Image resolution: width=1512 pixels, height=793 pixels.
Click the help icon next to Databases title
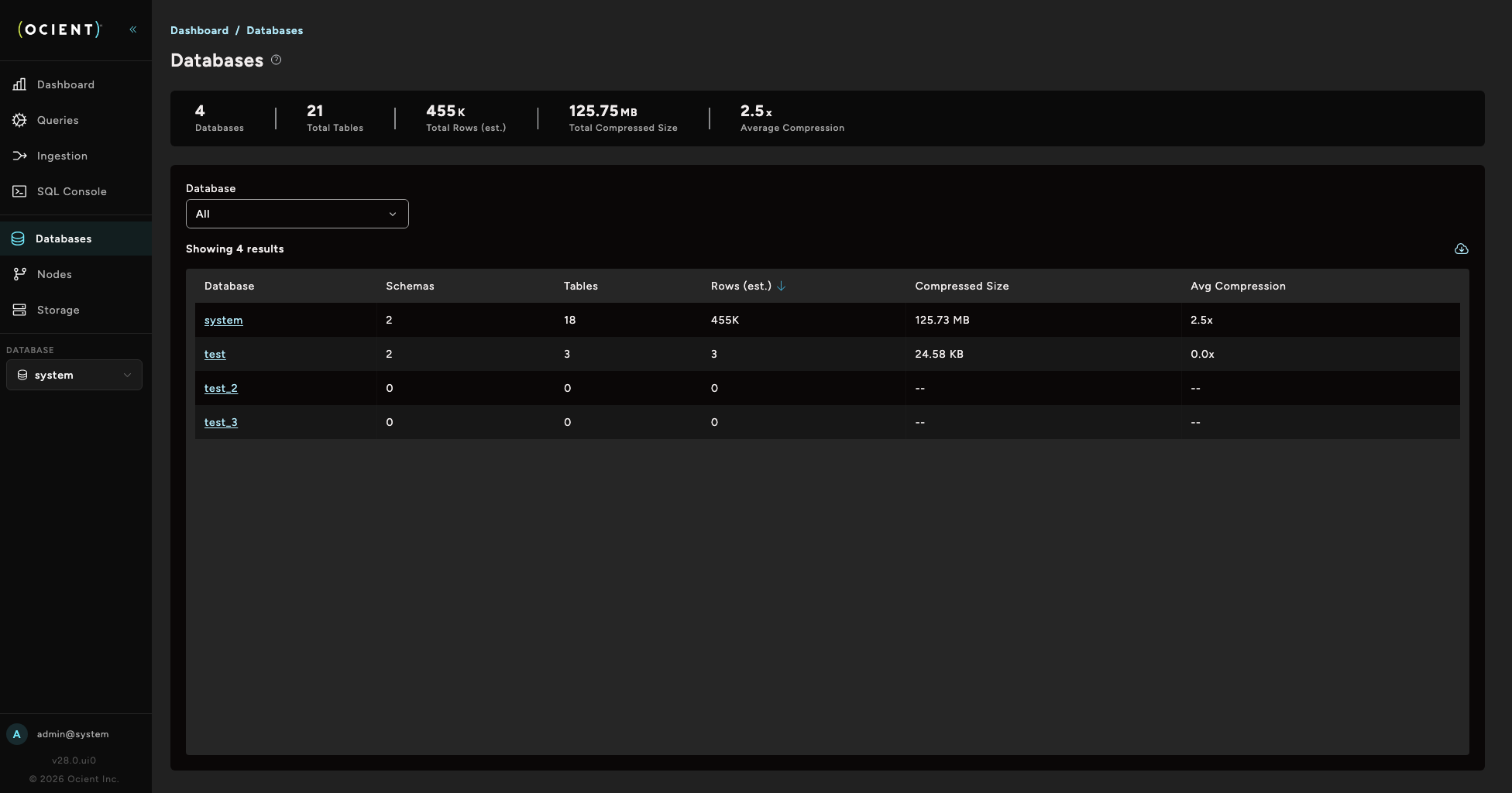pyautogui.click(x=276, y=60)
